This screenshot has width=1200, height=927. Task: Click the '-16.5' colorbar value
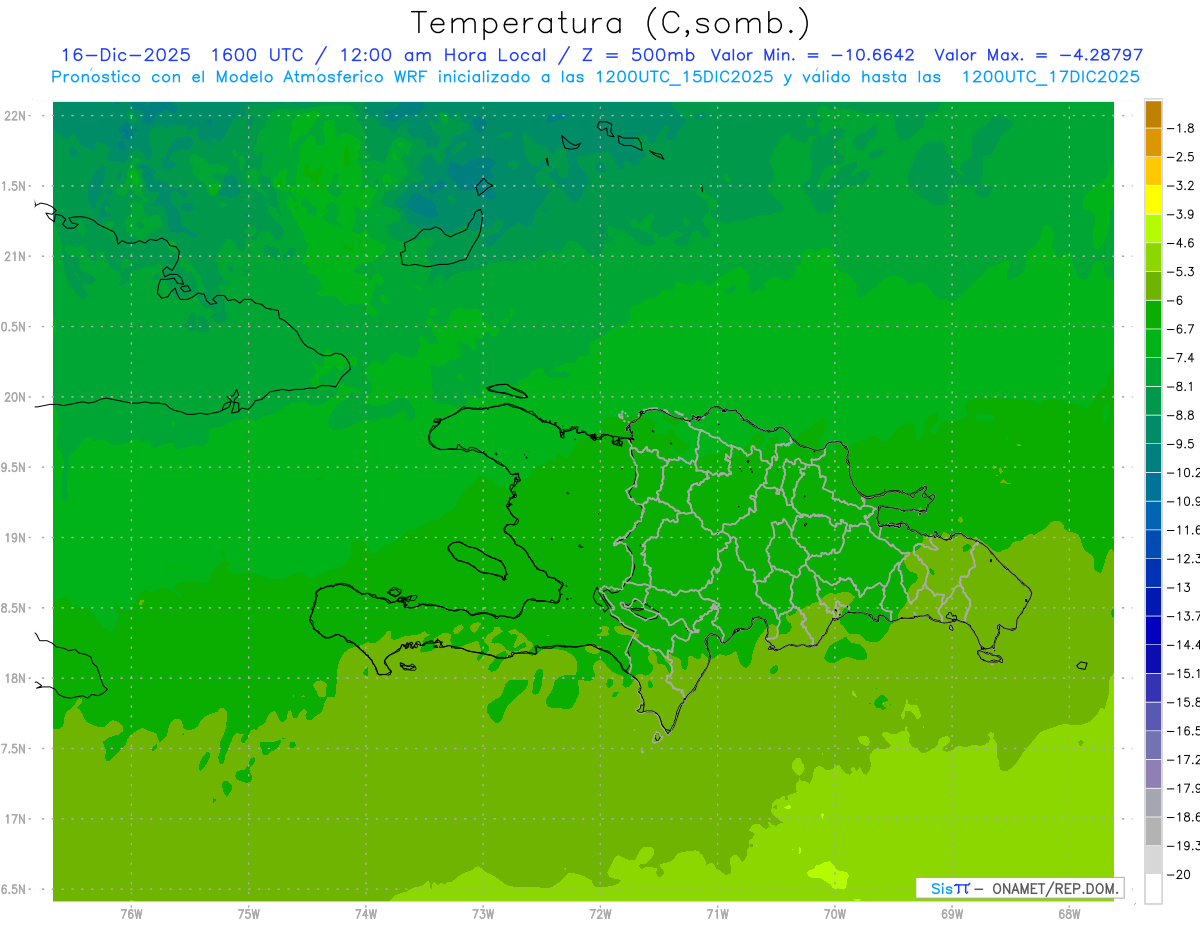pyautogui.click(x=1184, y=731)
